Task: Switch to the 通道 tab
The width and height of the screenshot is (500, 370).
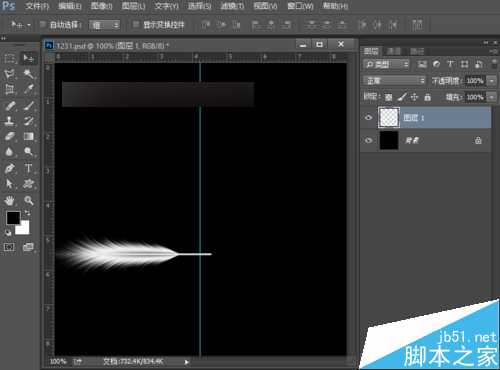Action: point(394,51)
